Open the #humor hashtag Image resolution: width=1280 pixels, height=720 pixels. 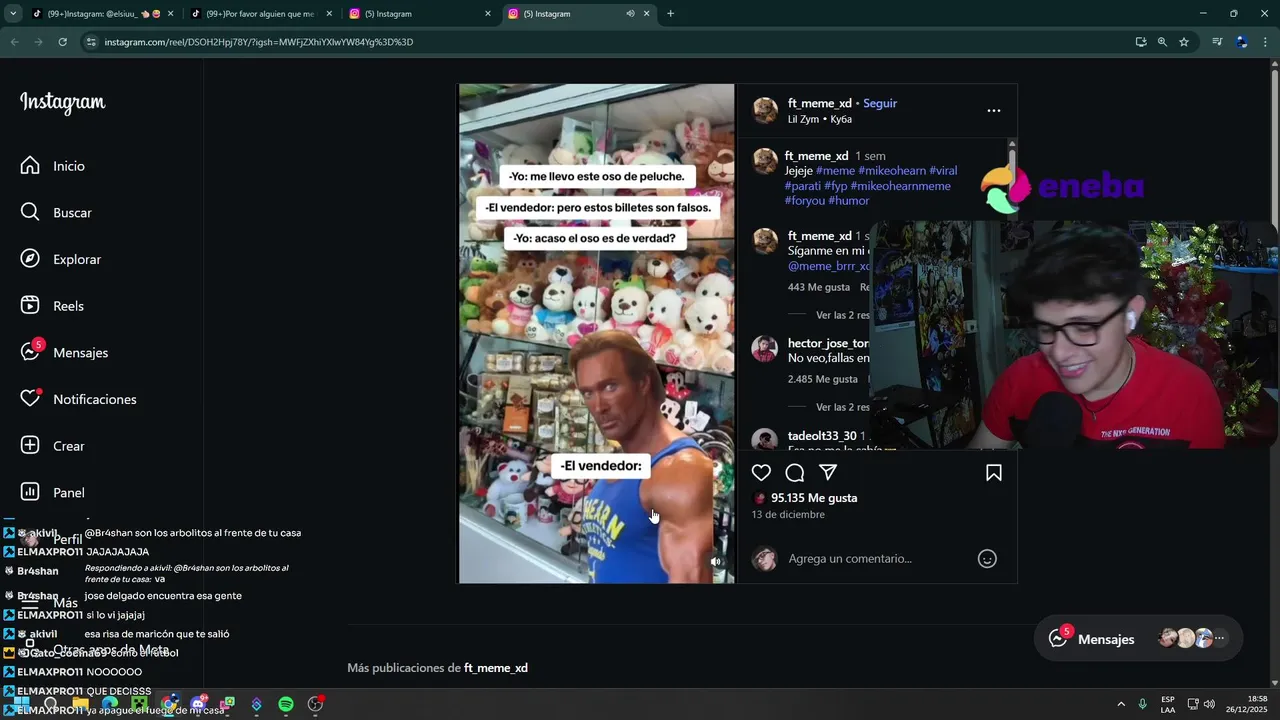(849, 201)
